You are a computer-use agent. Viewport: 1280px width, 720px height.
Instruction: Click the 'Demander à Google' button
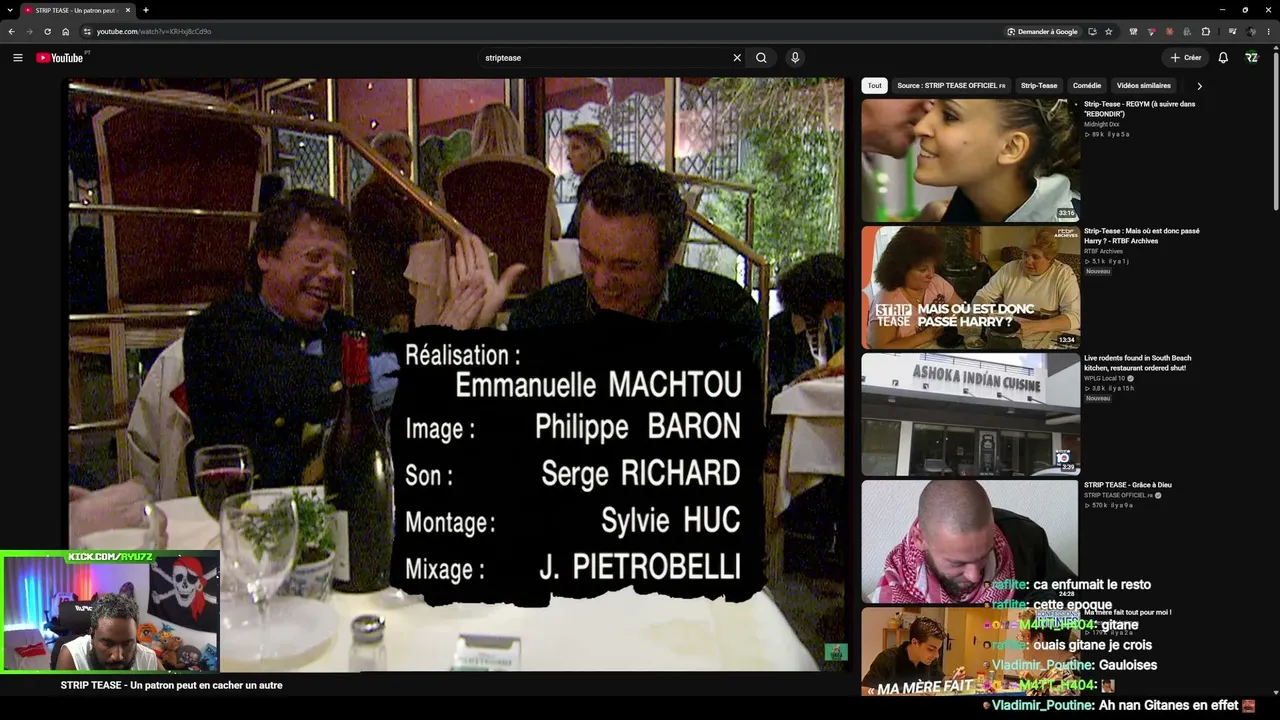click(1043, 31)
